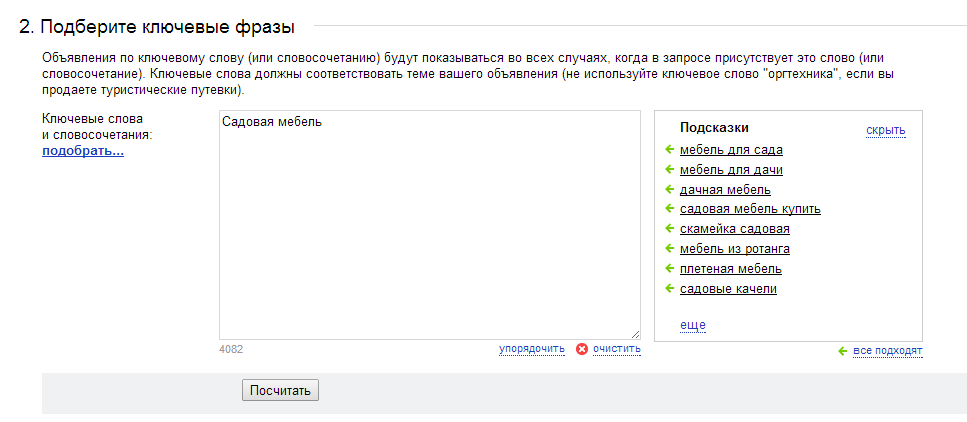Add all hints via все подходят
This screenshot has height=422, width=967.
[x=888, y=351]
